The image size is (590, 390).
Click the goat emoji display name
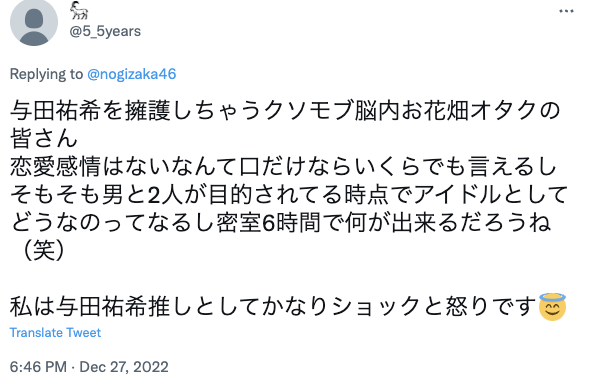[x=79, y=10]
